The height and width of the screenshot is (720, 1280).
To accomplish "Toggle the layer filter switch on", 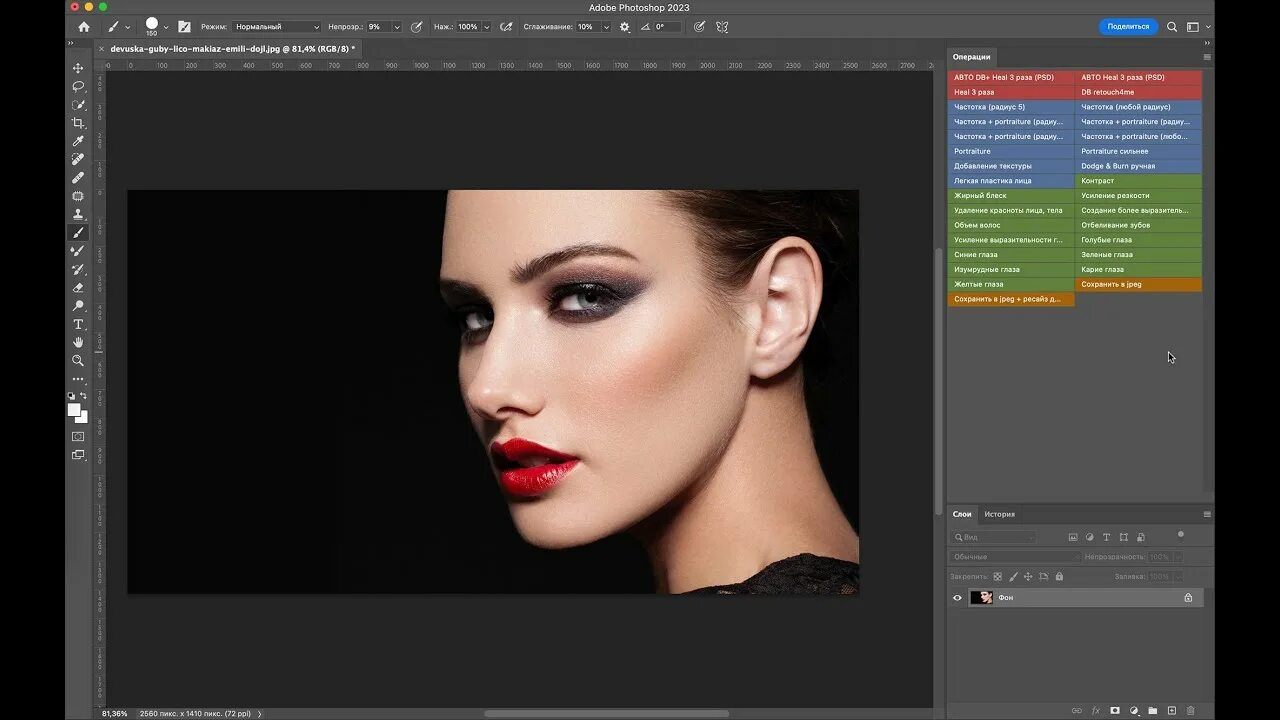I will point(1180,535).
